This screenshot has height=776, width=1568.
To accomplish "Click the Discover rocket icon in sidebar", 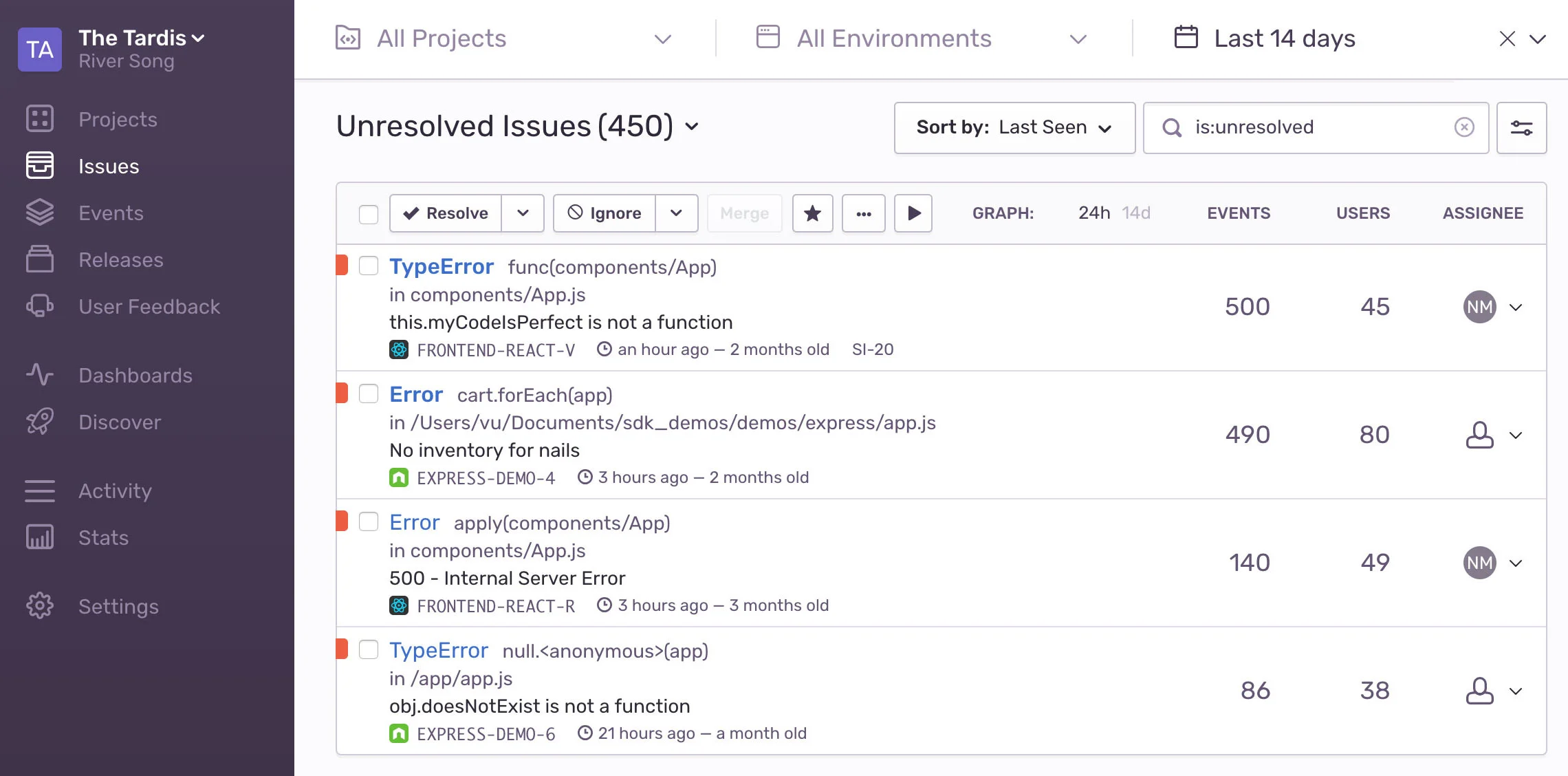I will pyautogui.click(x=39, y=421).
